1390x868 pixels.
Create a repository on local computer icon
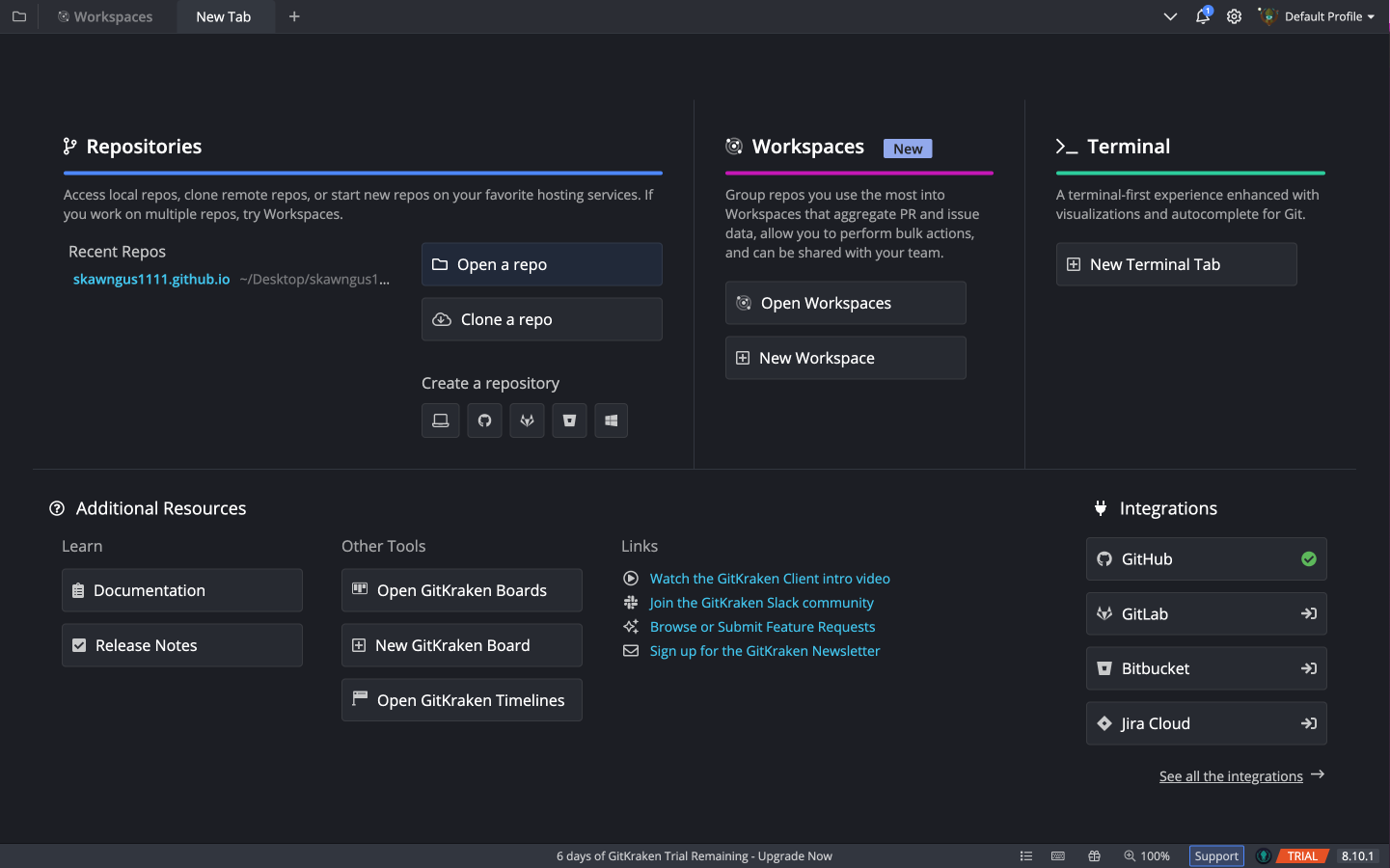(441, 420)
